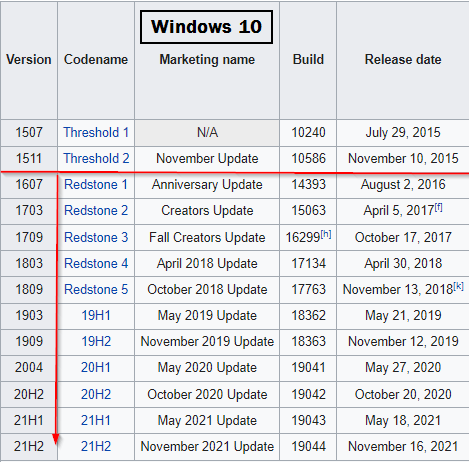The width and height of the screenshot is (469, 462).
Task: Select build number 17134
Action: pyautogui.click(x=308, y=263)
